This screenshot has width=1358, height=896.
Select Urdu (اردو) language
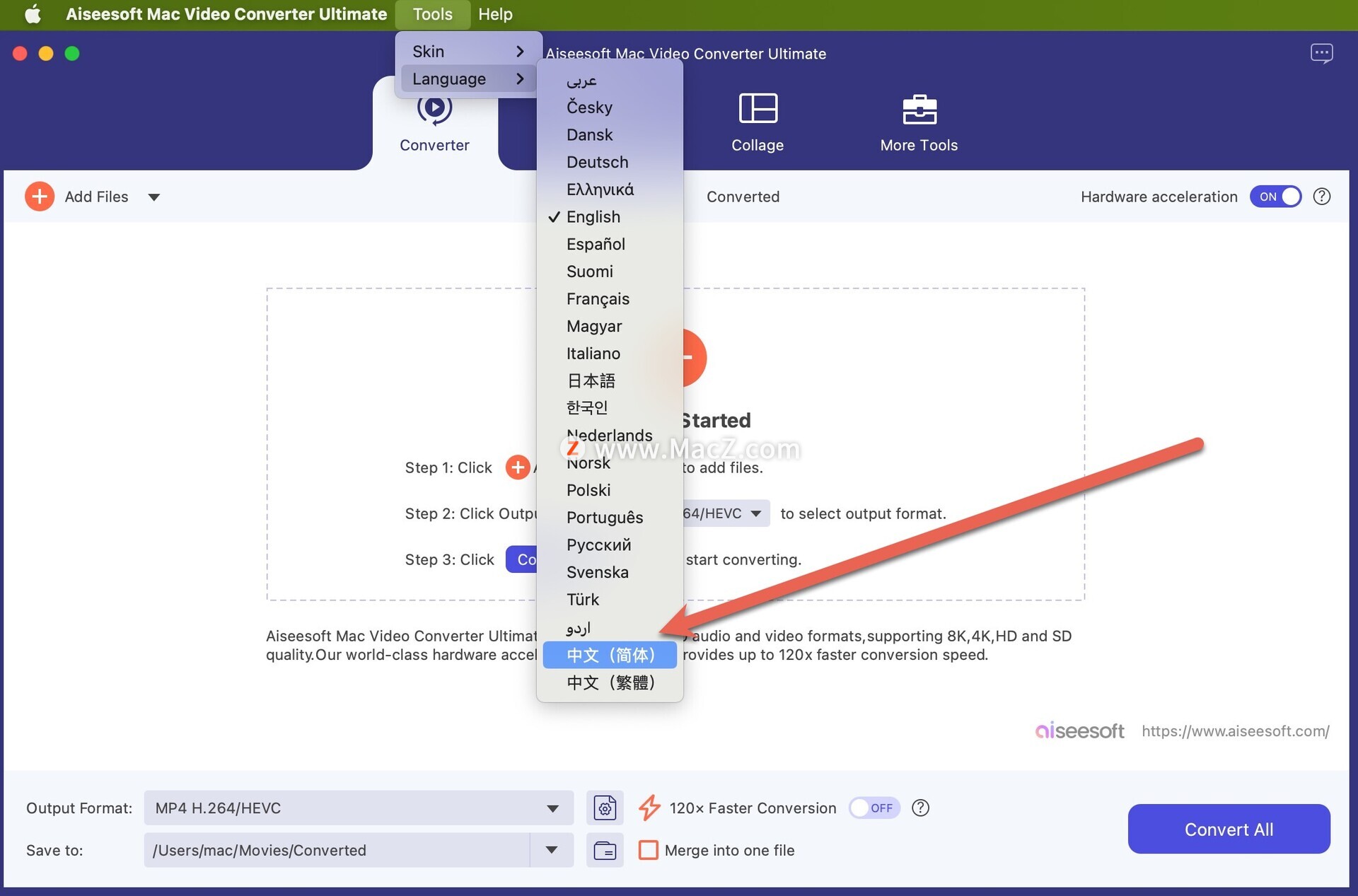point(610,627)
